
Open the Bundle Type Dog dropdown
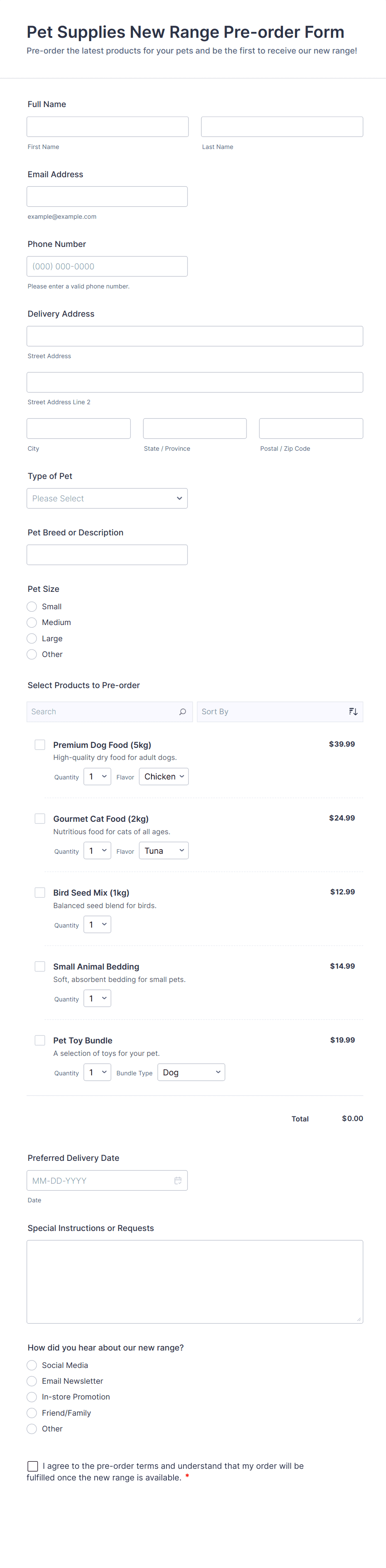click(191, 1072)
